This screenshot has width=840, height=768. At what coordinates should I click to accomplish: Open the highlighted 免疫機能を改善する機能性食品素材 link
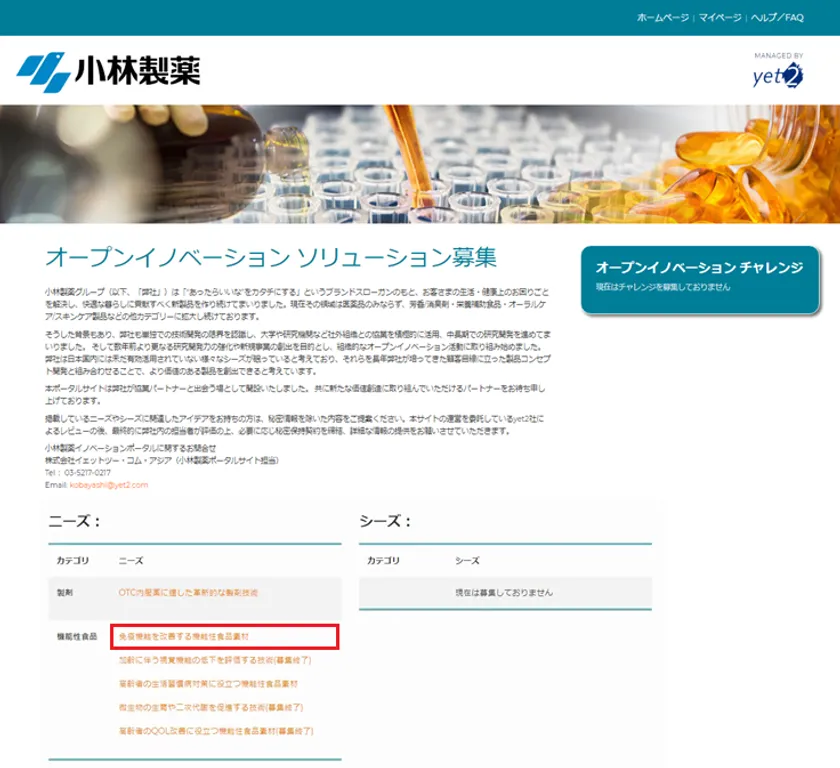pyautogui.click(x=184, y=636)
